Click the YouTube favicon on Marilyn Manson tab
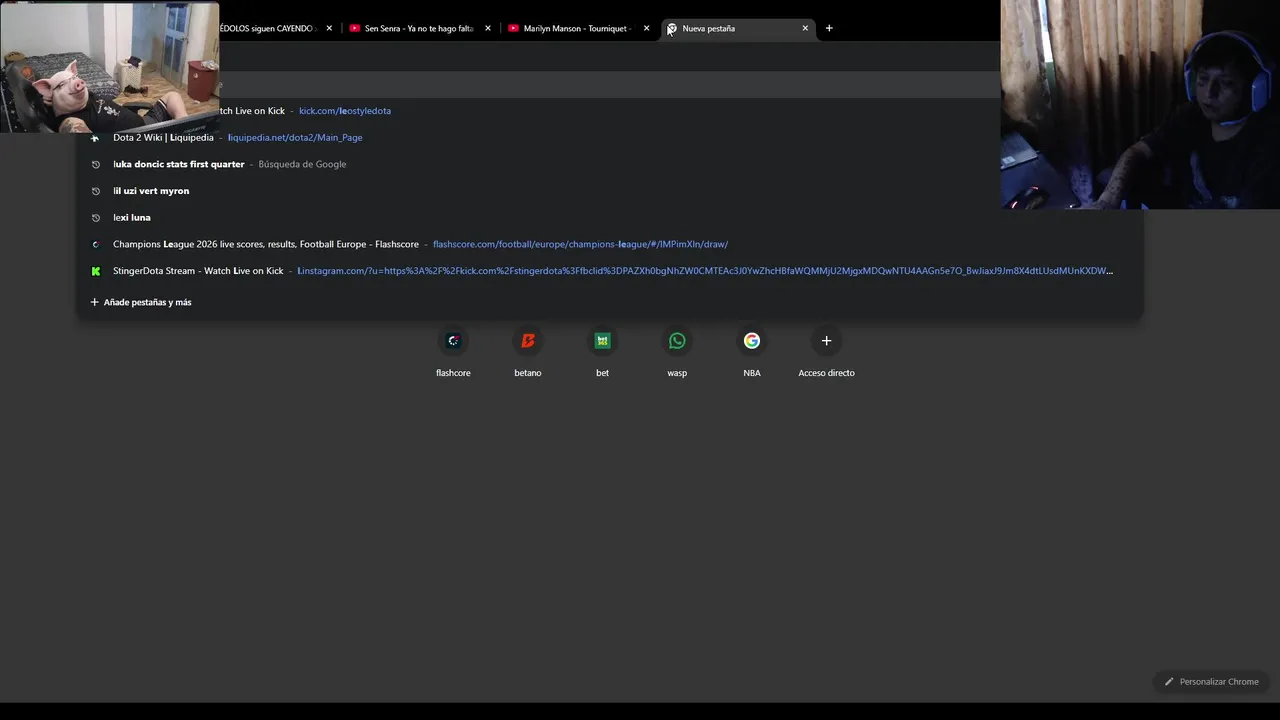 point(514,28)
